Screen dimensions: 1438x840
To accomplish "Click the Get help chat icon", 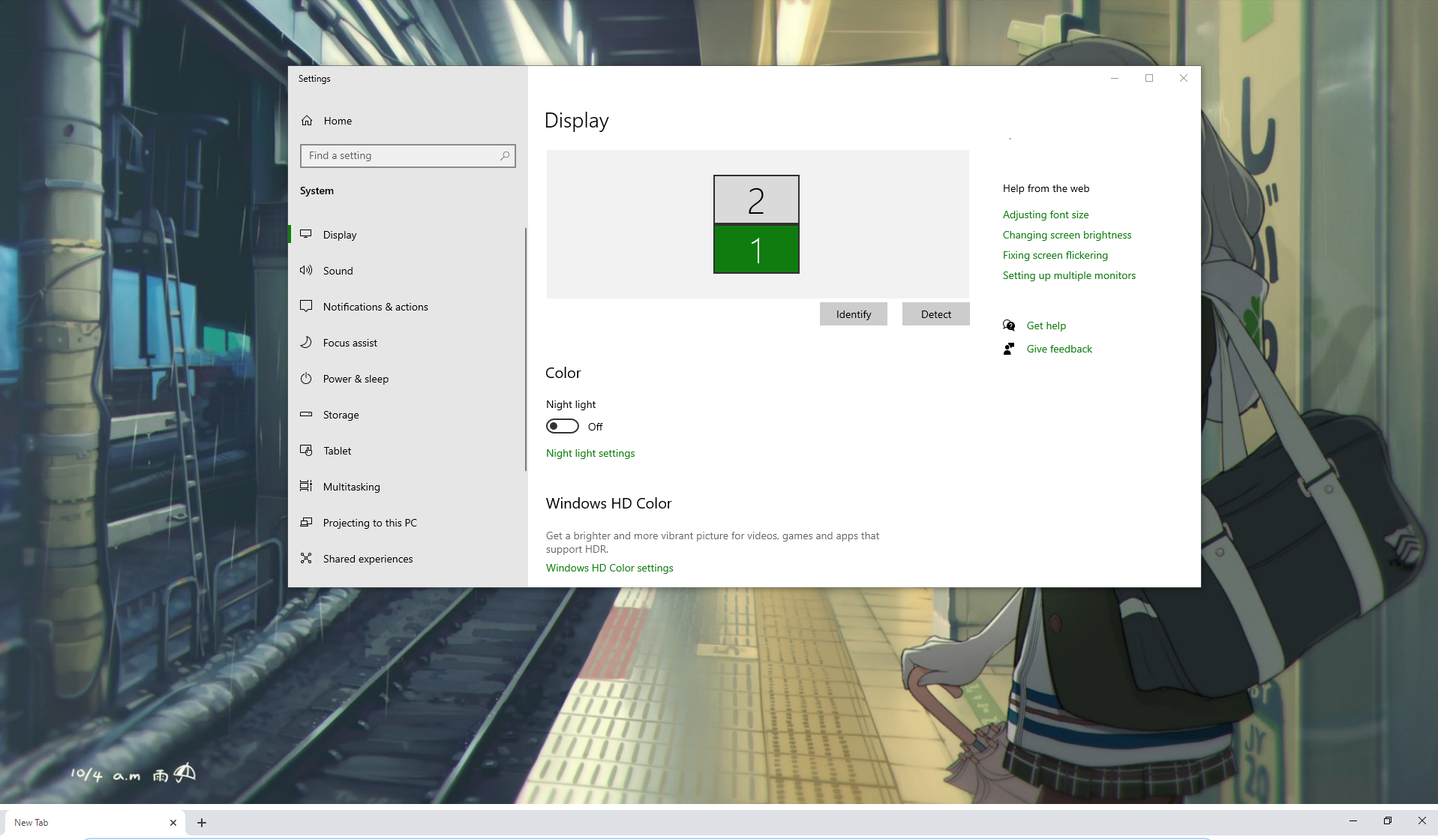I will click(x=1009, y=325).
